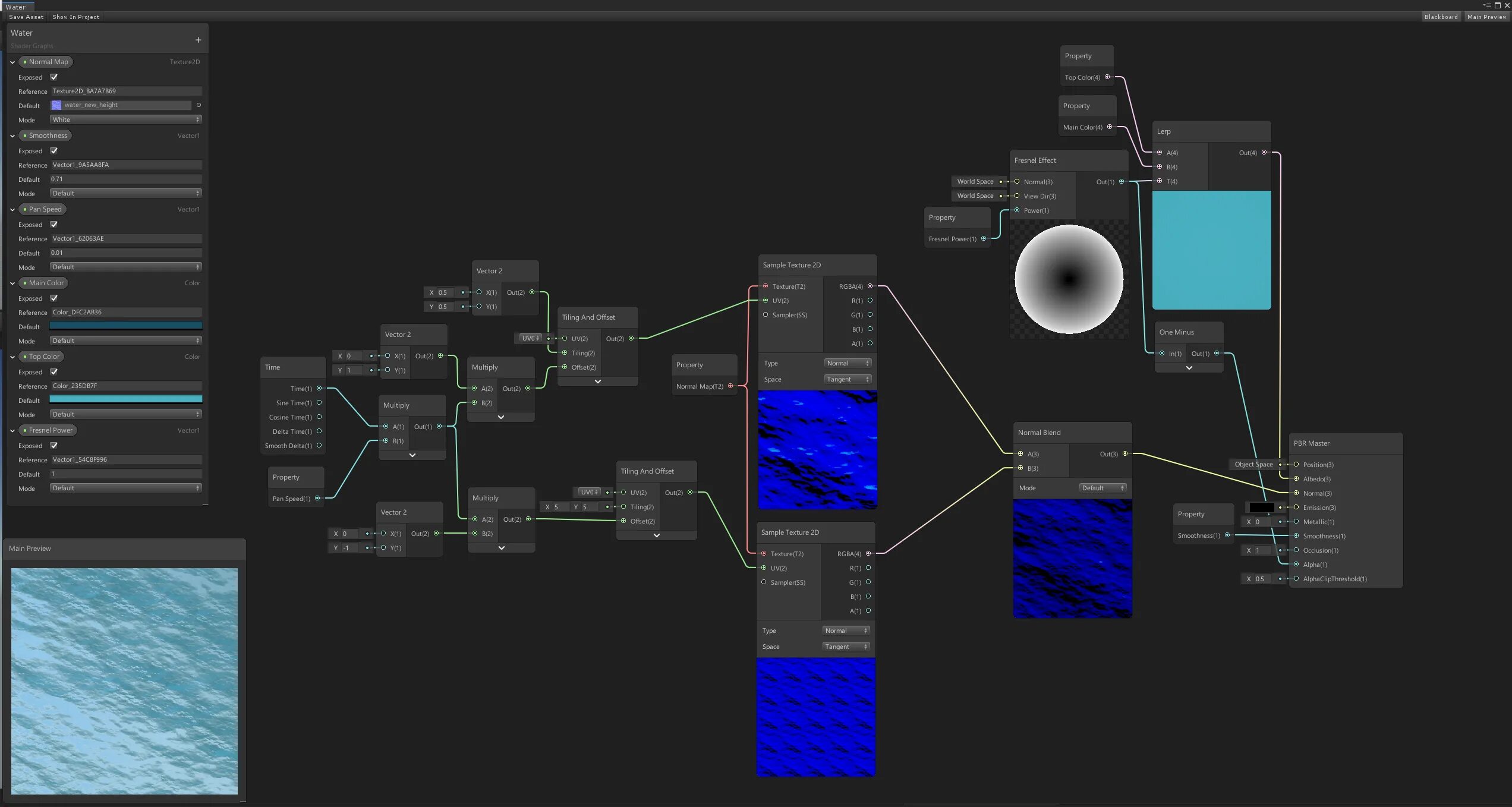Click the Default texture object picker circle
This screenshot has height=807, width=1512.
pos(199,105)
